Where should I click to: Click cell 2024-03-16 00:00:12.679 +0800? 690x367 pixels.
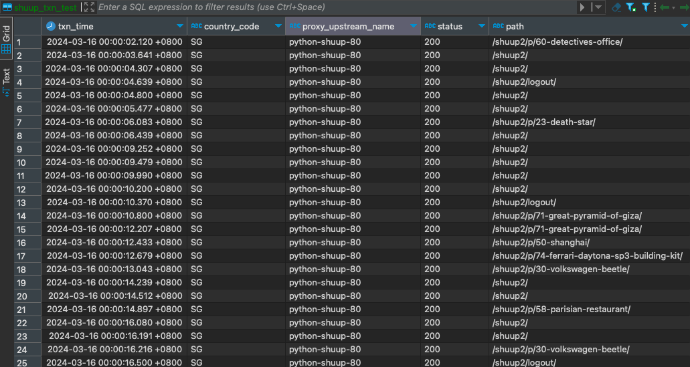tap(114, 256)
